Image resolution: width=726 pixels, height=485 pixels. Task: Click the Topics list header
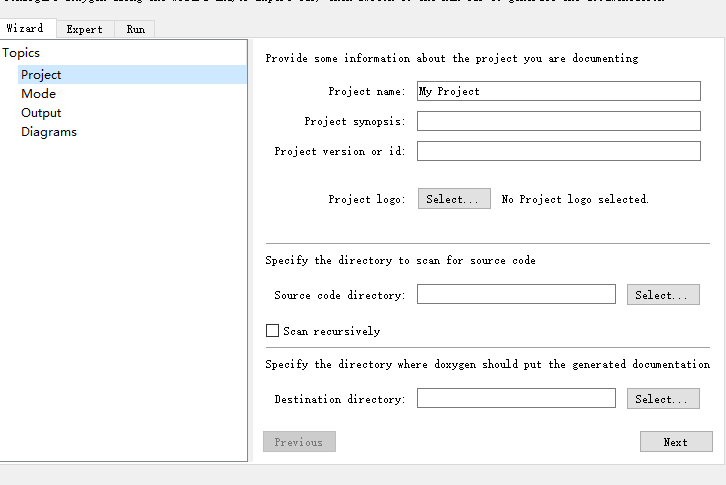(21, 52)
